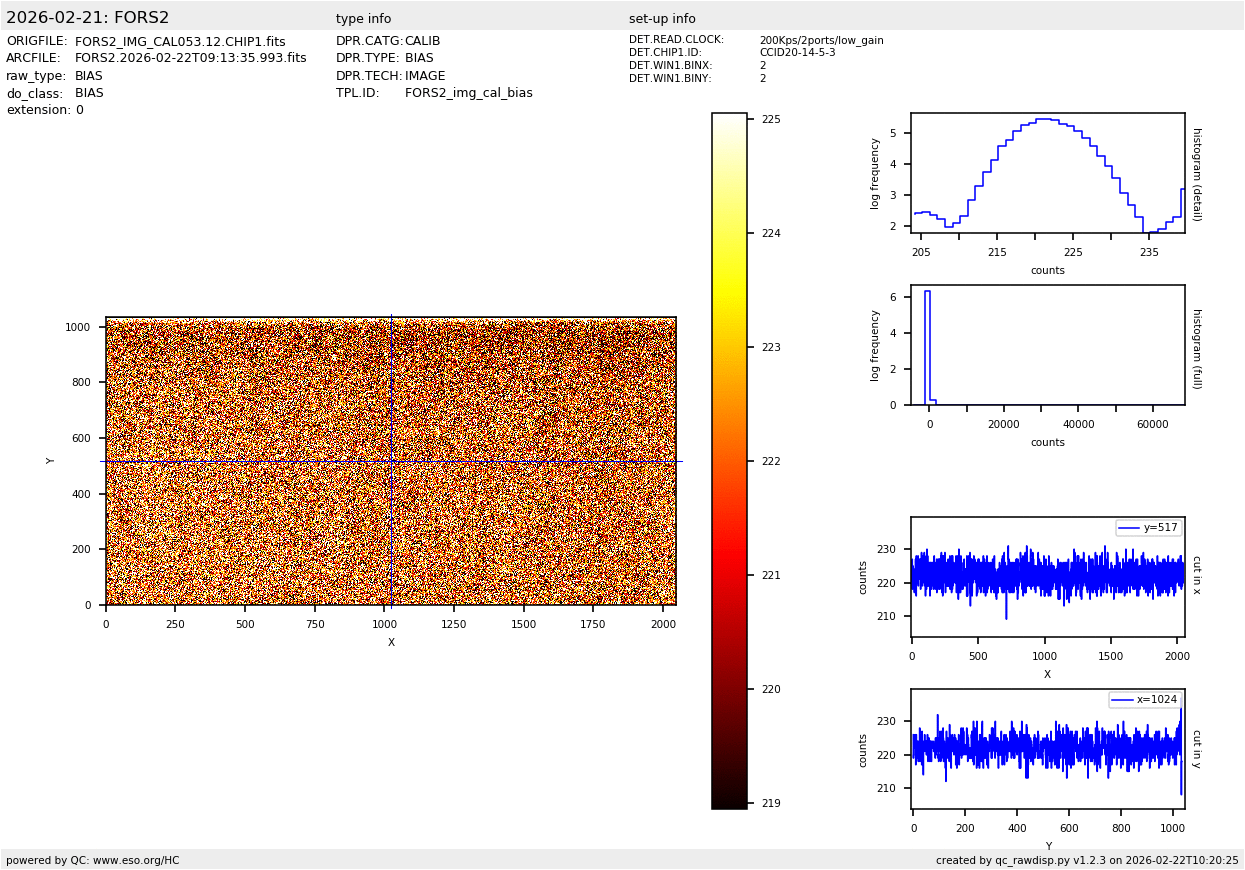The height and width of the screenshot is (870, 1245).
Task: Open the 'type info' section header
Action: pos(363,19)
